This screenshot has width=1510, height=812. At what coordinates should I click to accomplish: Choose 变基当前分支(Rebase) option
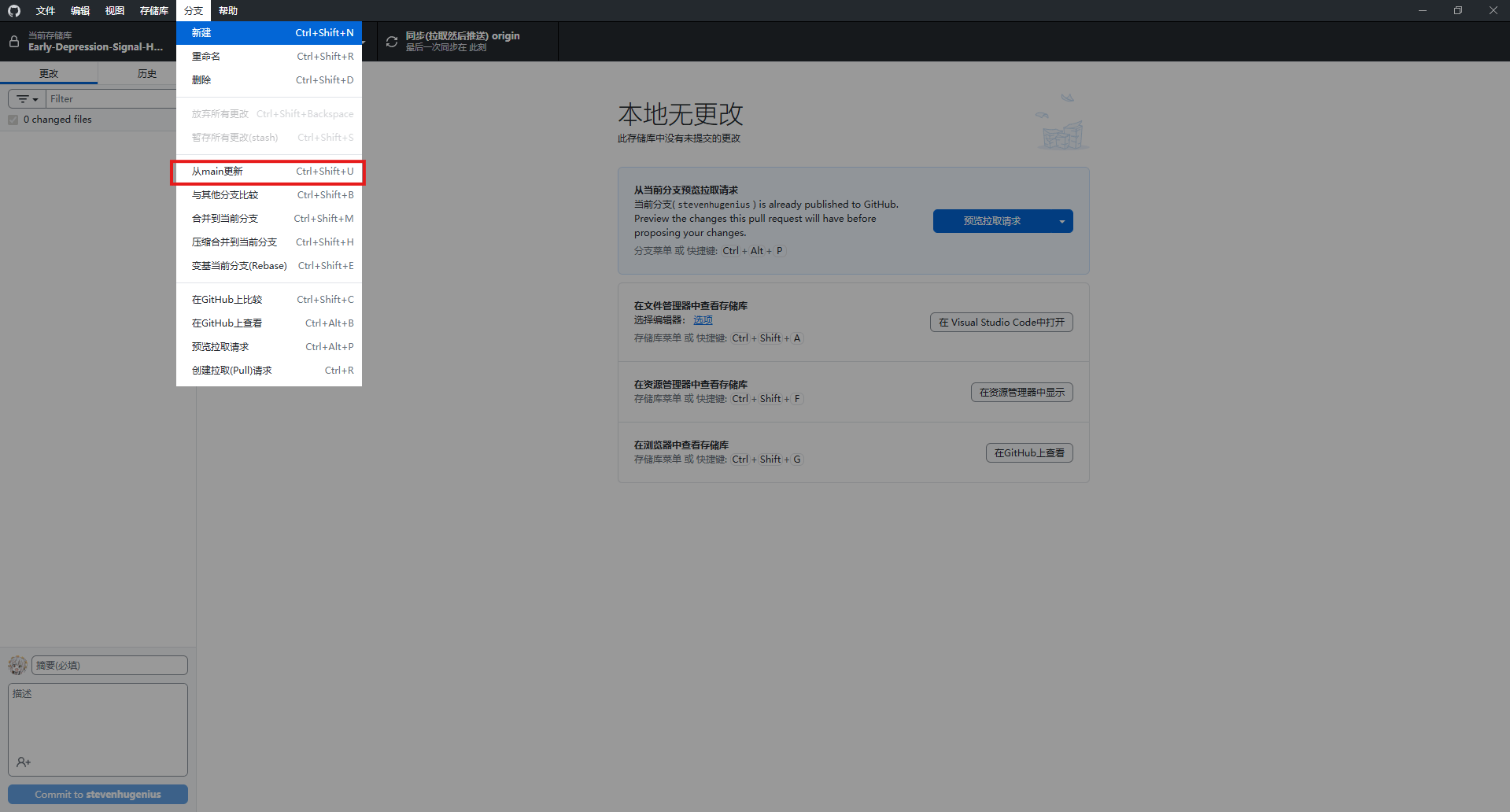pyautogui.click(x=268, y=266)
